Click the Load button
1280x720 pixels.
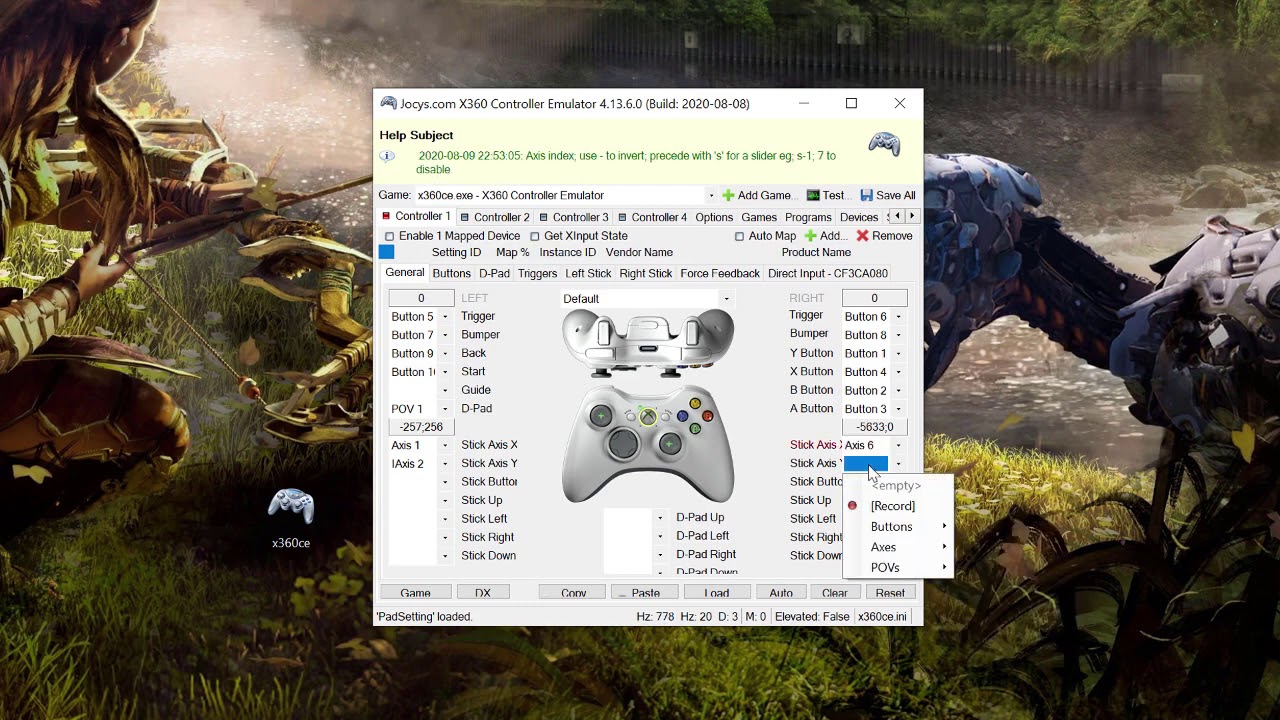point(717,593)
